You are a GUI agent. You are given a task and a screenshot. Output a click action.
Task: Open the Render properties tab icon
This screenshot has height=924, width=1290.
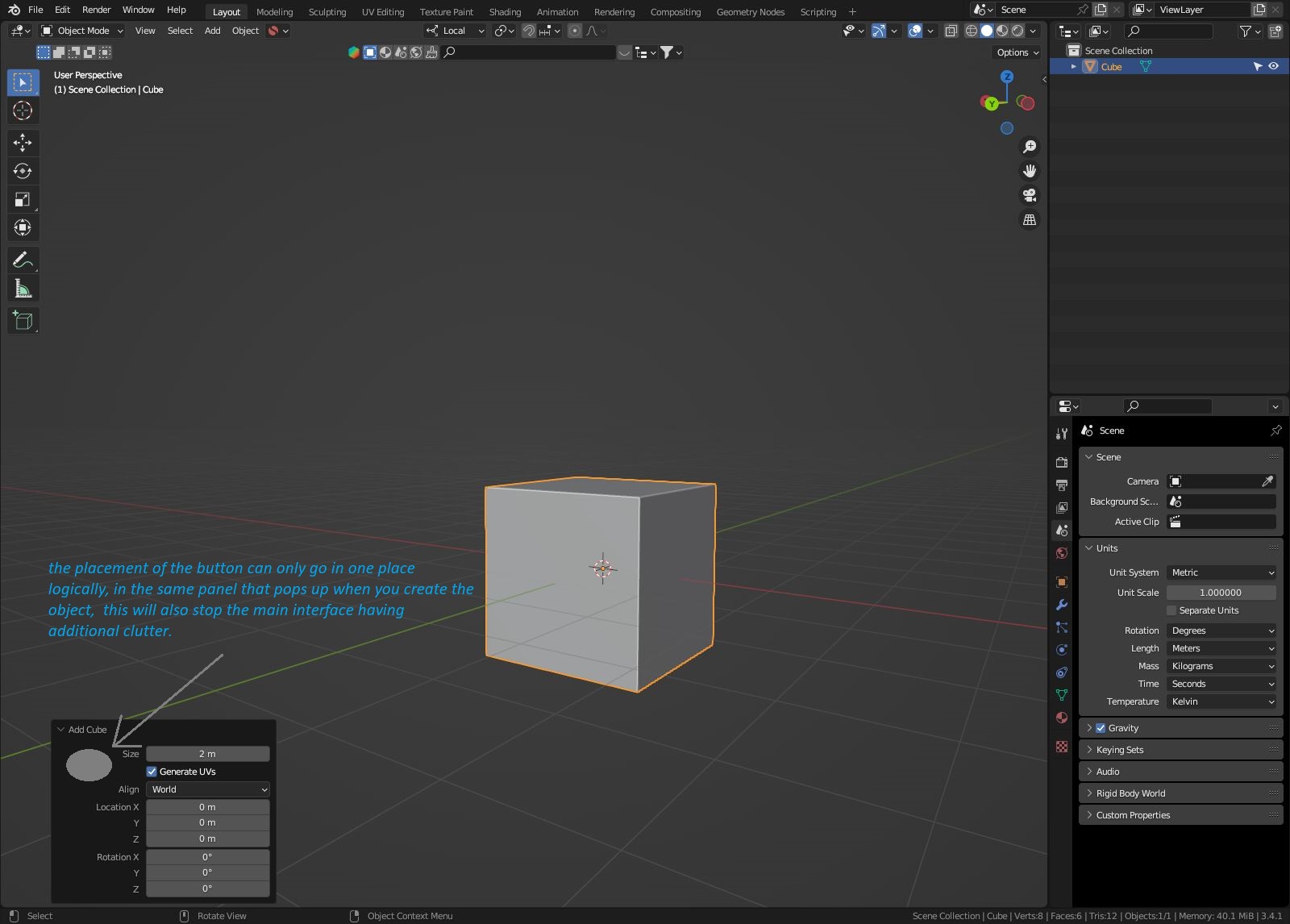[x=1062, y=462]
